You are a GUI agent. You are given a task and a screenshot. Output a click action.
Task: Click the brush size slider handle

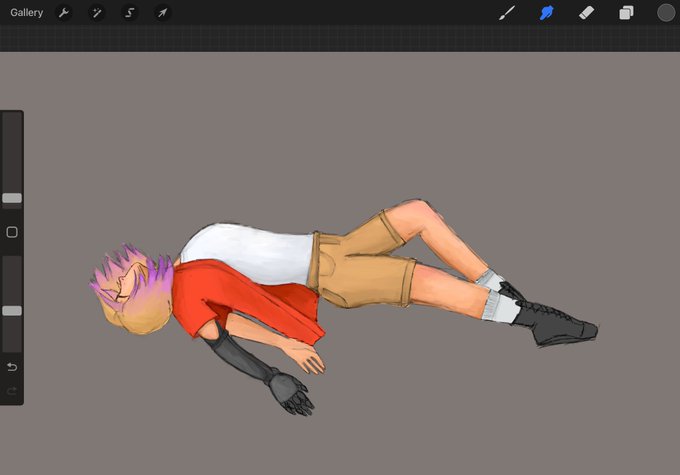[x=12, y=198]
